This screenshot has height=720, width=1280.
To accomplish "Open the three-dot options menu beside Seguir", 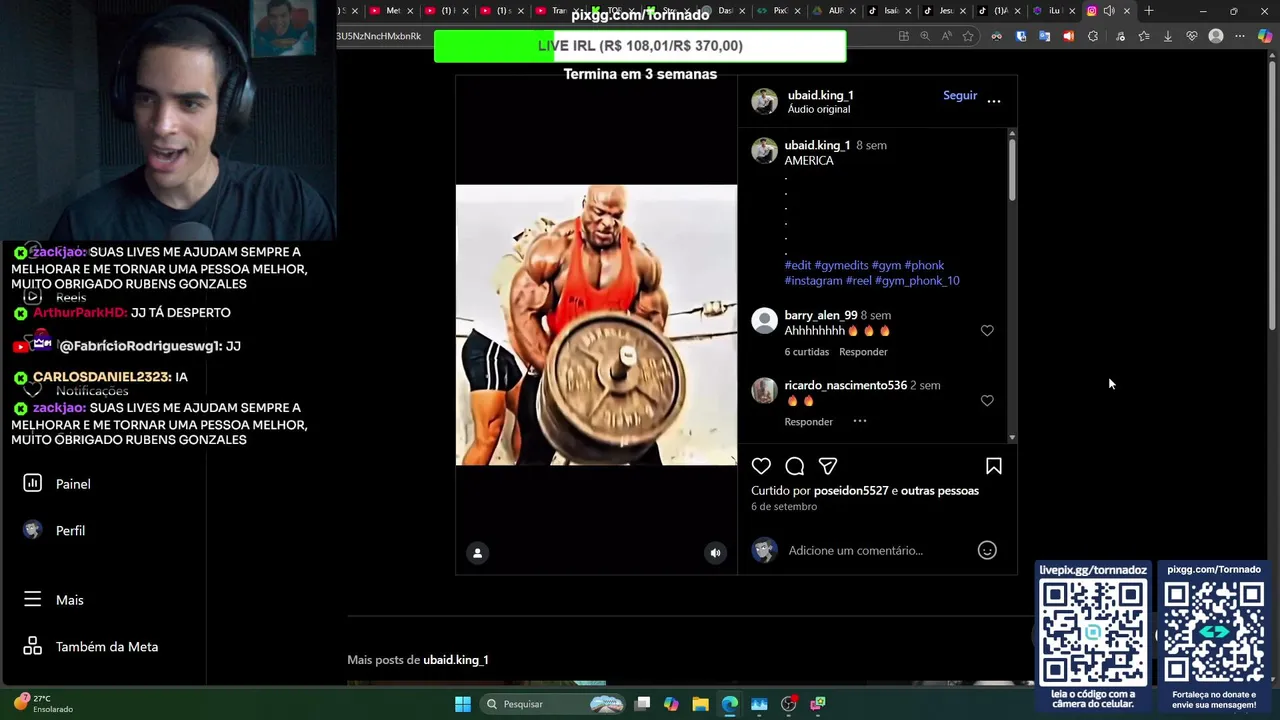I will click(x=994, y=101).
